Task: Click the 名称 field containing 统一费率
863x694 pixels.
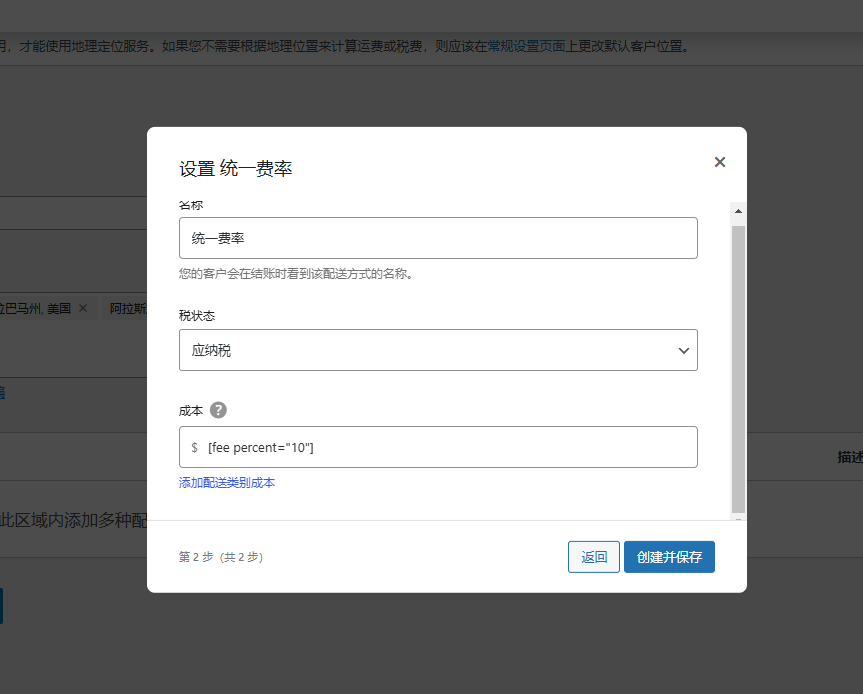Action: [x=437, y=238]
